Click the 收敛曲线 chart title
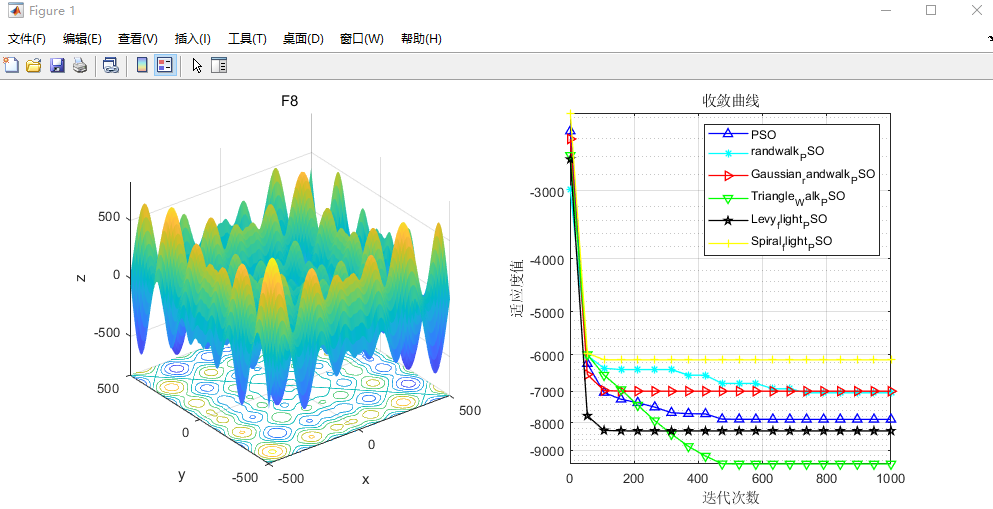 (x=730, y=101)
